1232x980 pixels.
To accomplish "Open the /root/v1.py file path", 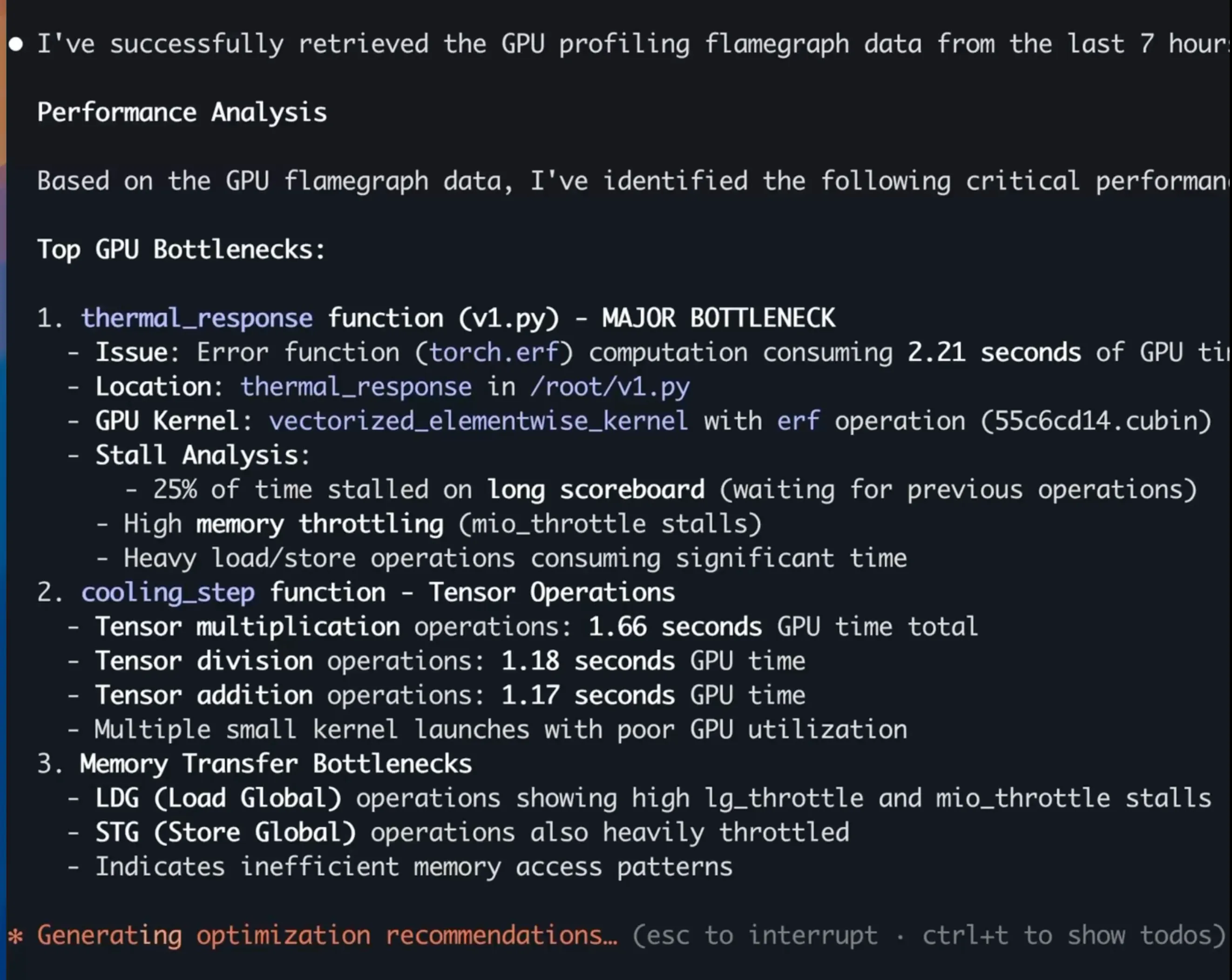I will click(610, 387).
